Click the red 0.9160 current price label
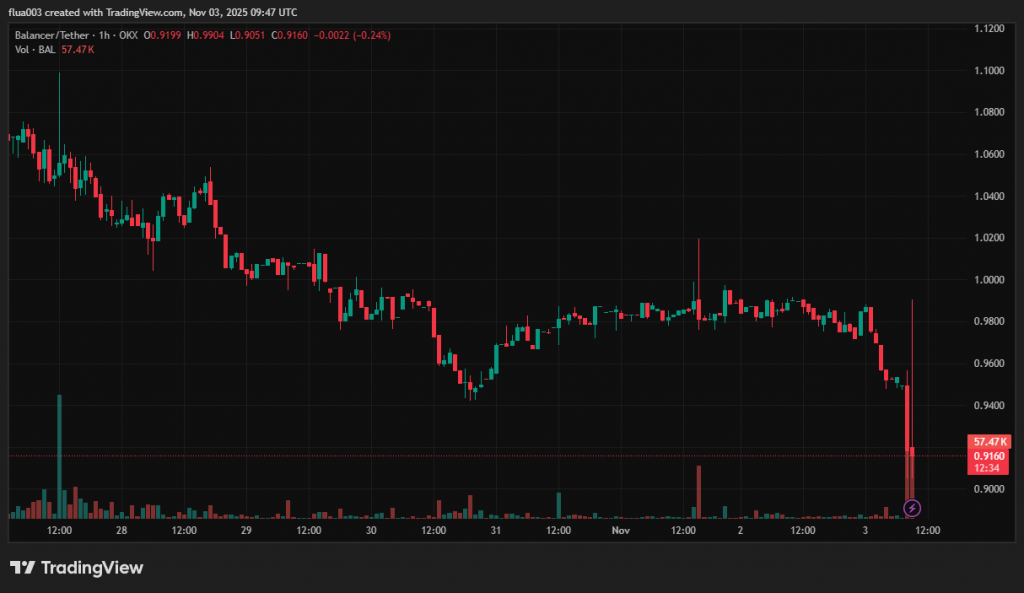The width and height of the screenshot is (1024, 593). pos(990,455)
